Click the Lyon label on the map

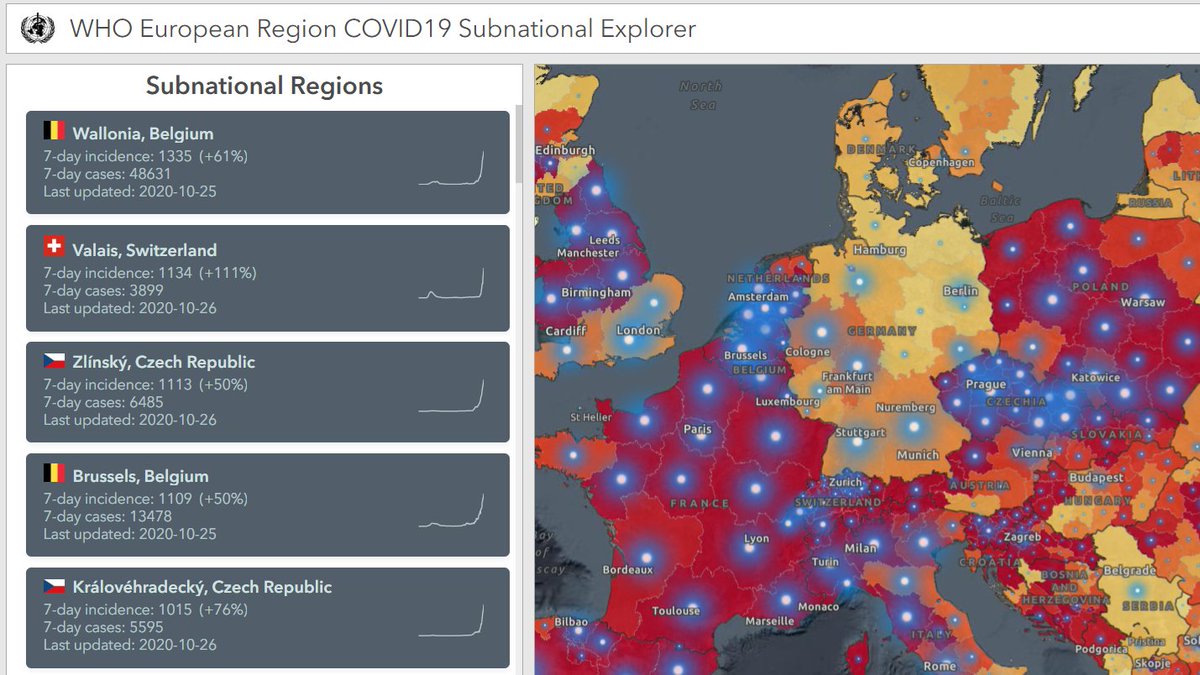[757, 538]
